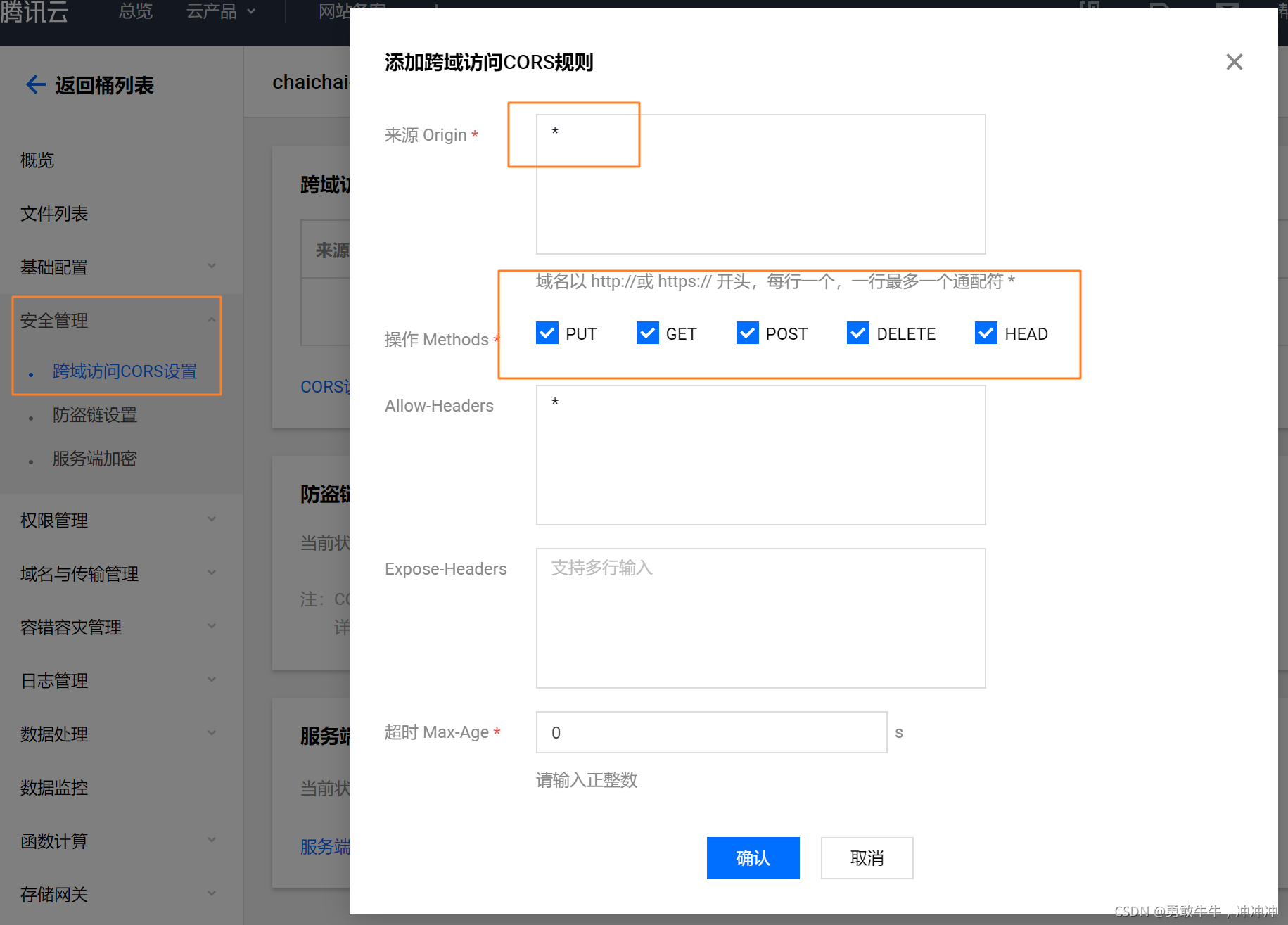Open 文件列表 in the left sidebar
This screenshot has height=925, width=1288.
[54, 214]
